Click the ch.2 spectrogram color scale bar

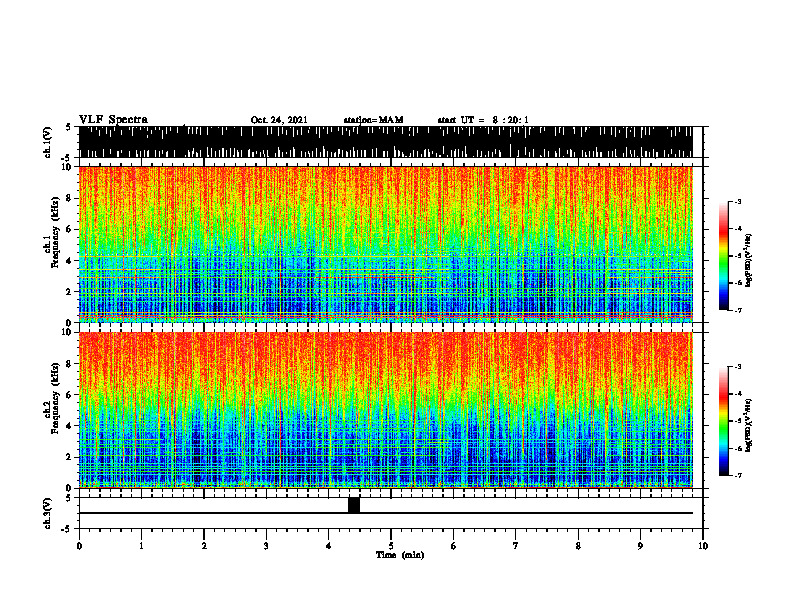[x=723, y=421]
